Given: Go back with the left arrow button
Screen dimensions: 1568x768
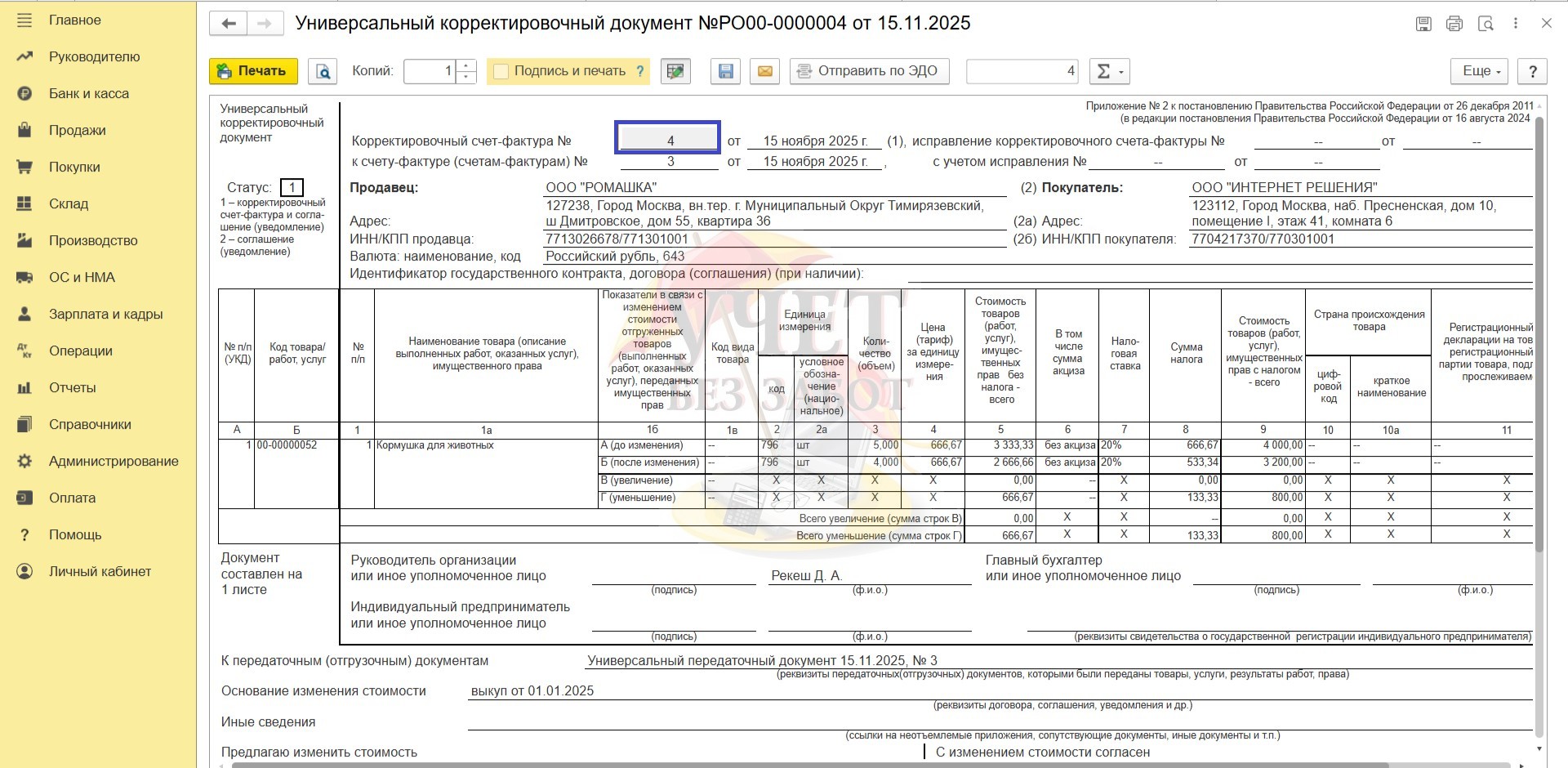Looking at the screenshot, I should [229, 24].
